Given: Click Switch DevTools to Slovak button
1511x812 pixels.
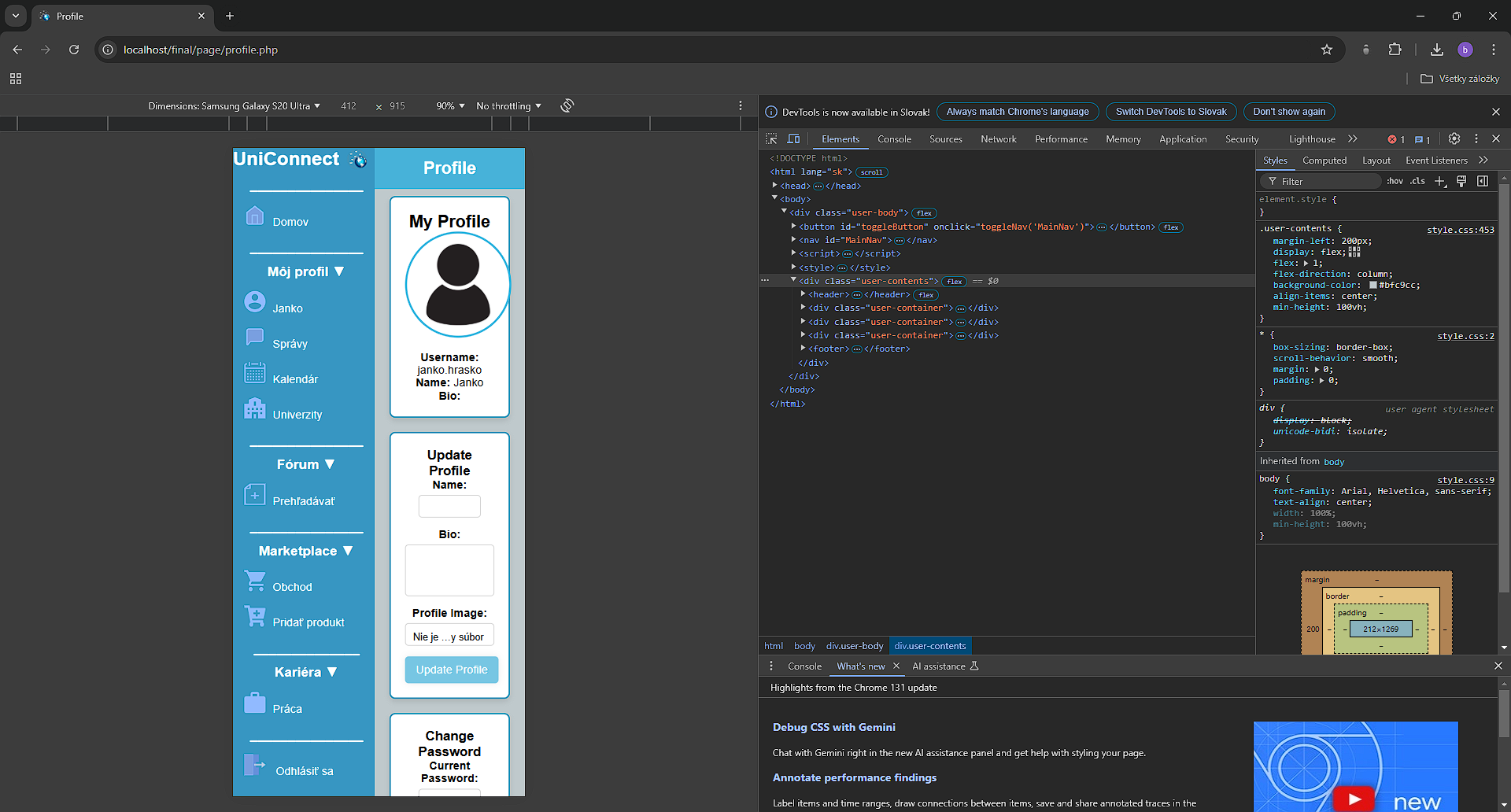Looking at the screenshot, I should pyautogui.click(x=1171, y=112).
